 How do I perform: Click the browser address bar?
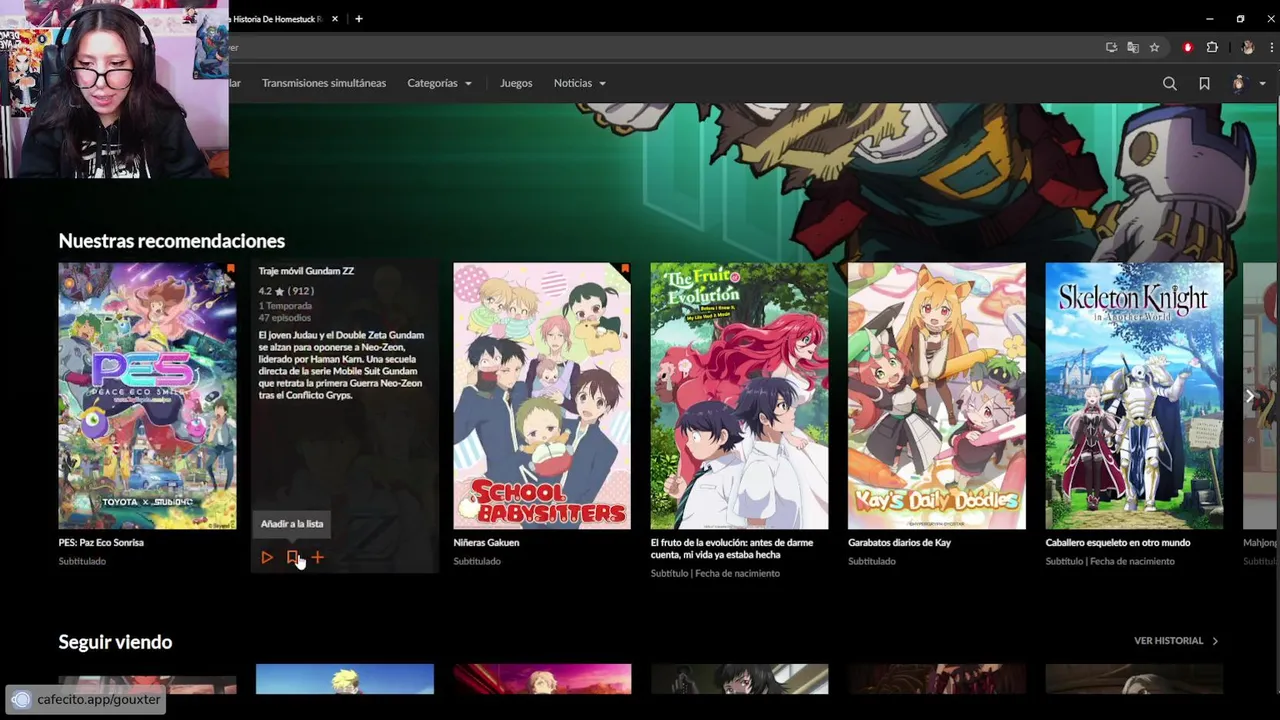point(660,47)
